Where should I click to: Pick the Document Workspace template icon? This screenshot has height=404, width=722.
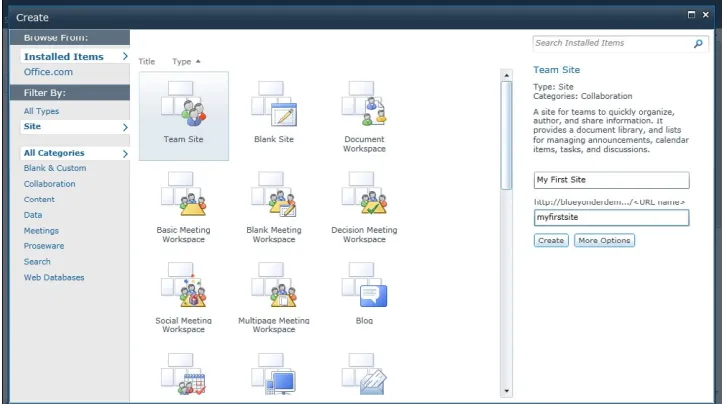click(x=364, y=104)
